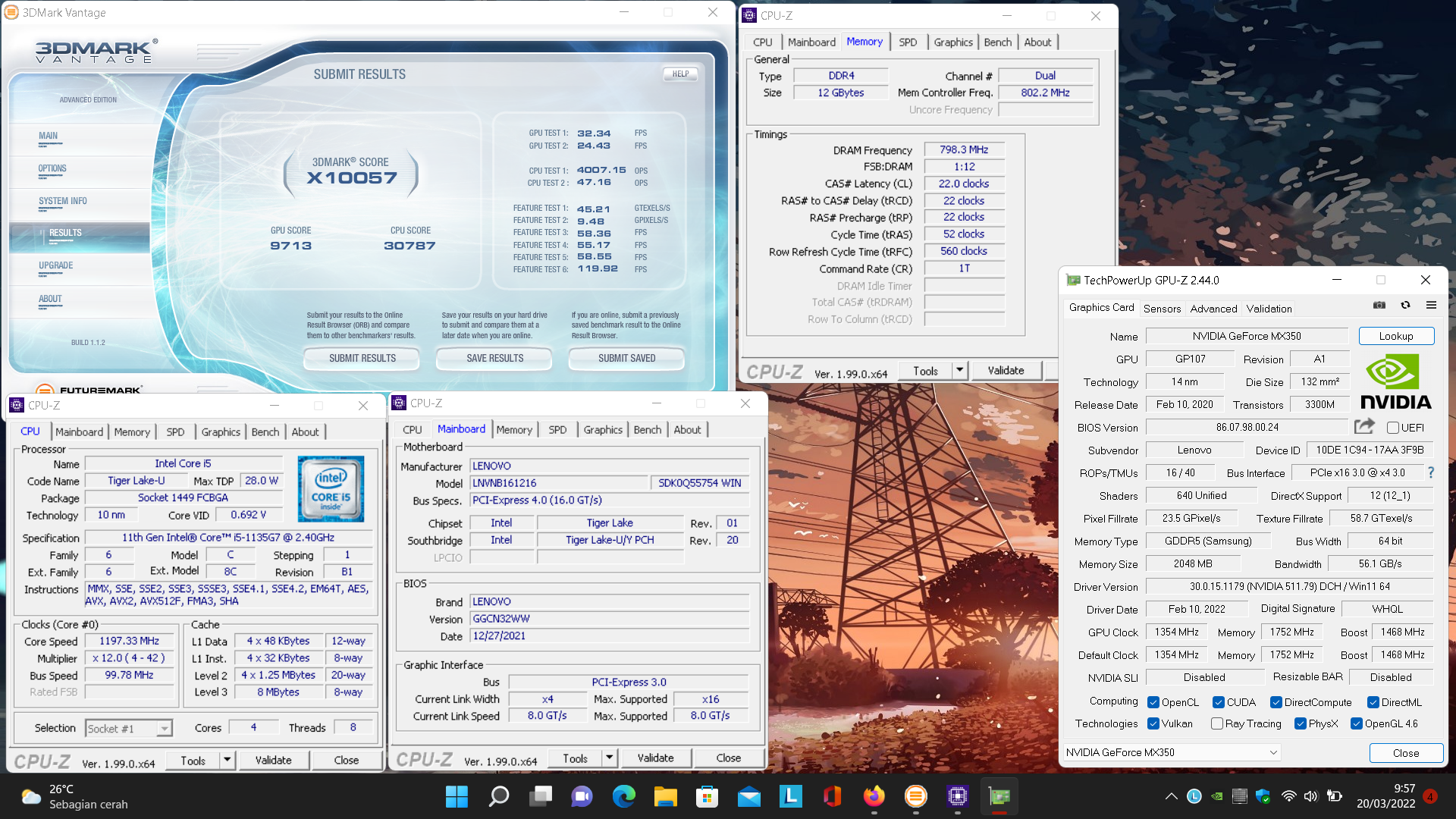The height and width of the screenshot is (819, 1456).
Task: Switch to GPU-Z taskbar icon
Action: [999, 796]
